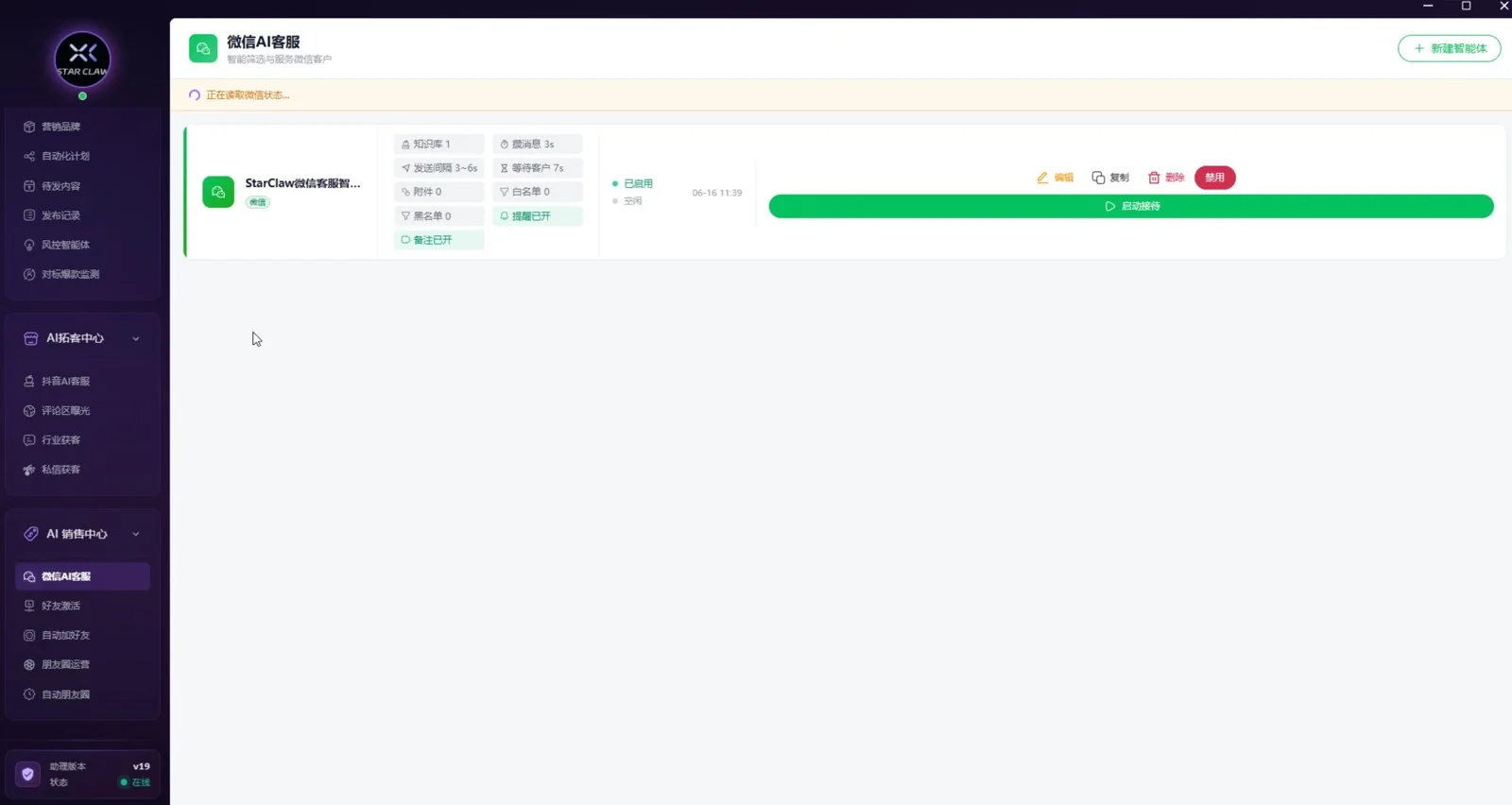Delete the agent with 删除

point(1166,178)
